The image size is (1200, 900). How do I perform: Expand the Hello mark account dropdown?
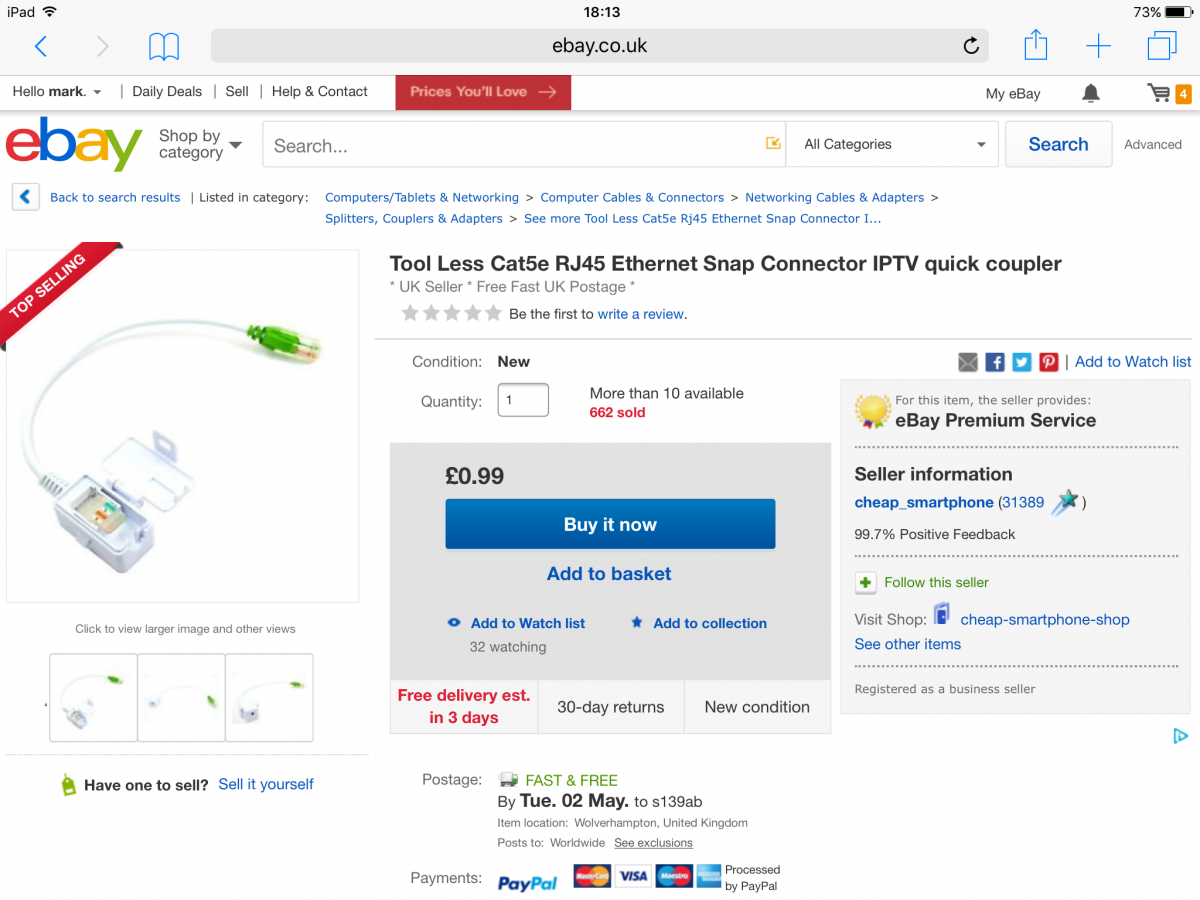pyautogui.click(x=58, y=91)
